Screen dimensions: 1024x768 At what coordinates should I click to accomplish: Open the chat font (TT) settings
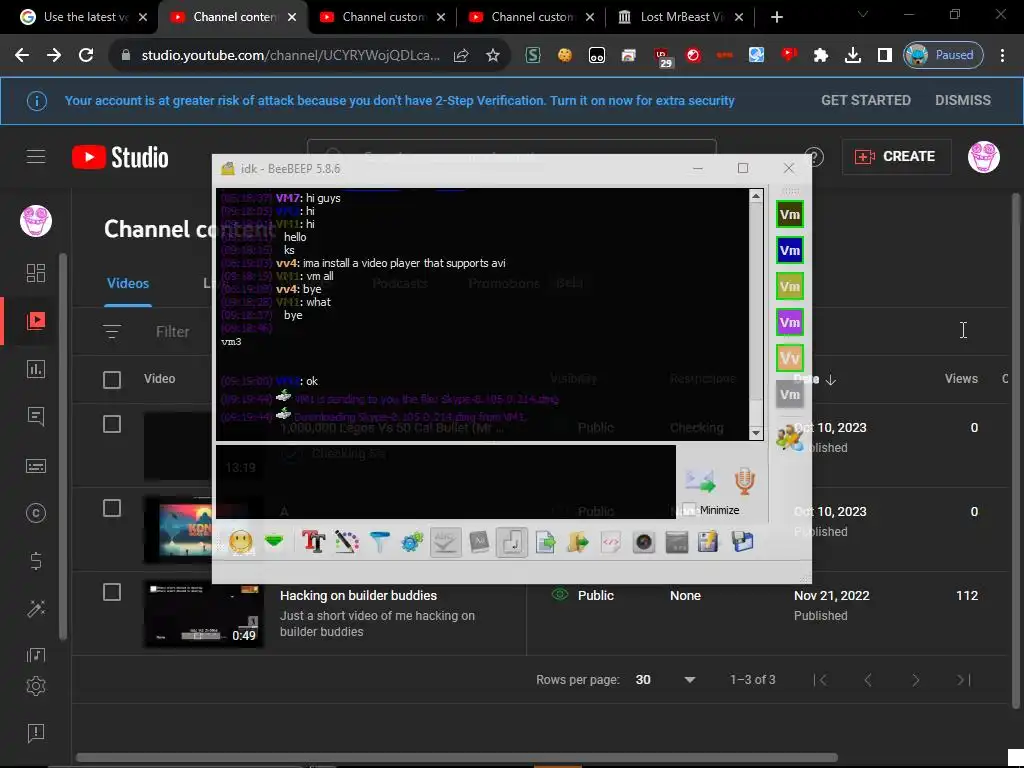(313, 541)
